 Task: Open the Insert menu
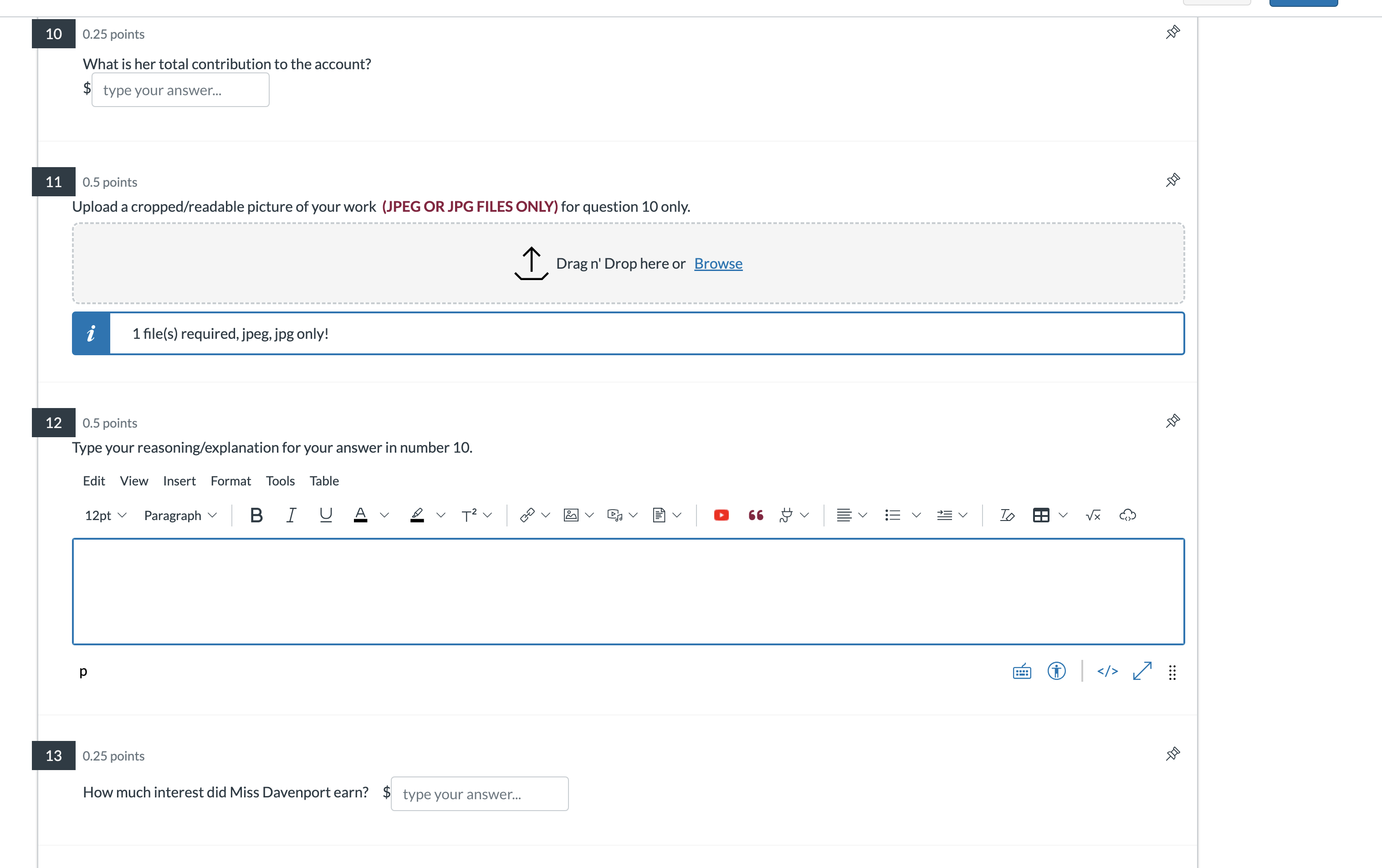(x=179, y=481)
